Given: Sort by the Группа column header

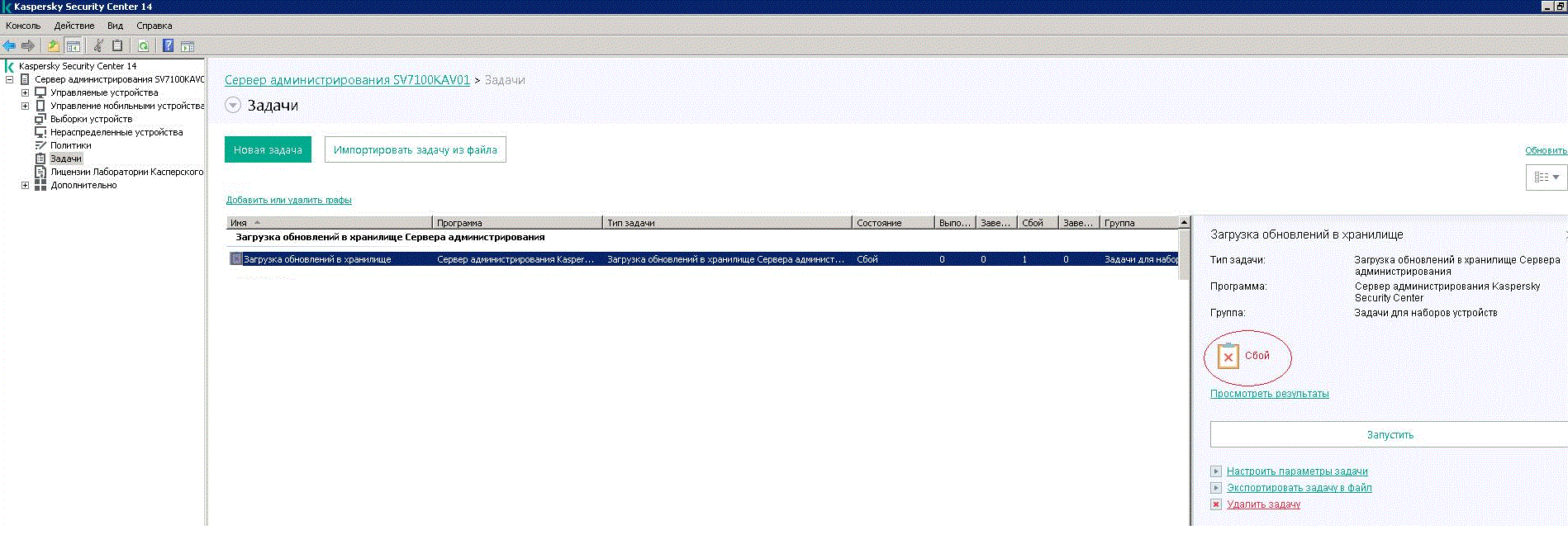Looking at the screenshot, I should [1138, 223].
